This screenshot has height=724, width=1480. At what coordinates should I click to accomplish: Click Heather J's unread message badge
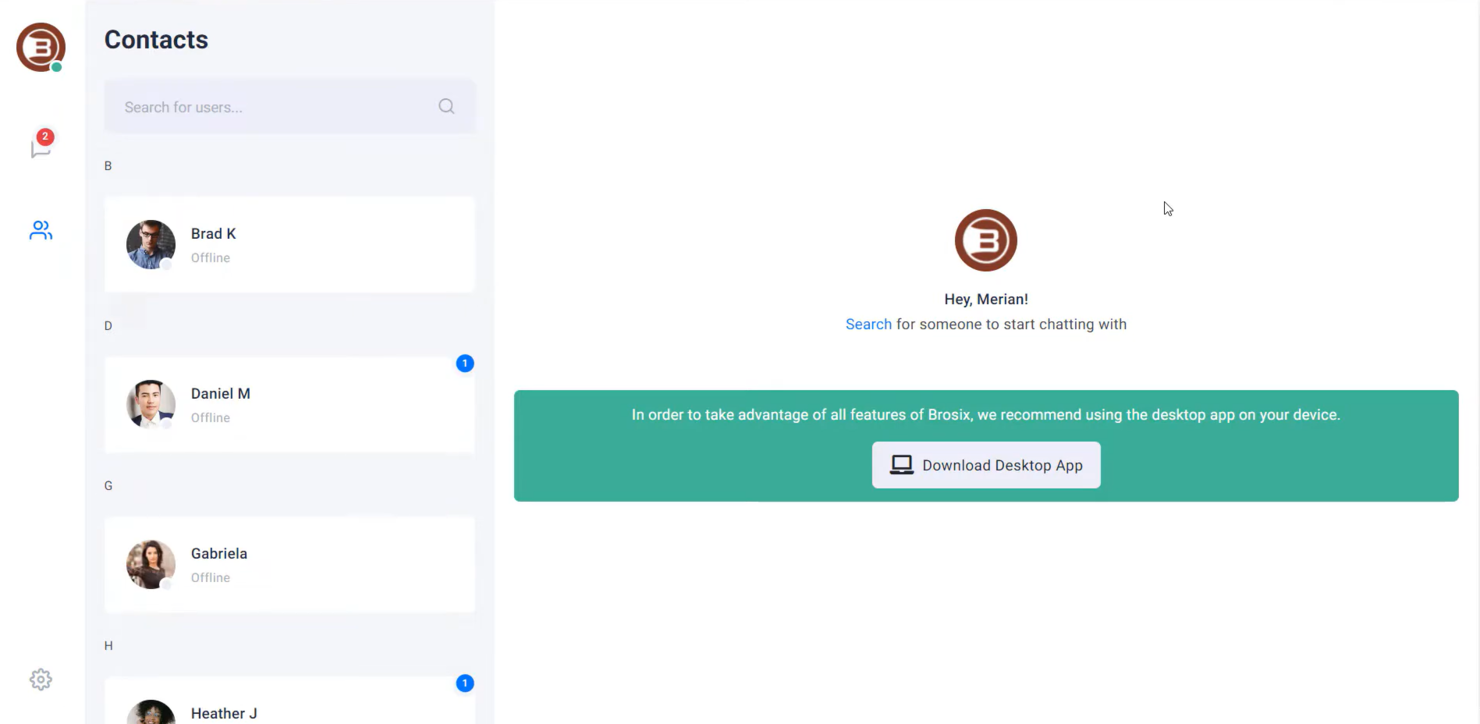[x=465, y=683]
